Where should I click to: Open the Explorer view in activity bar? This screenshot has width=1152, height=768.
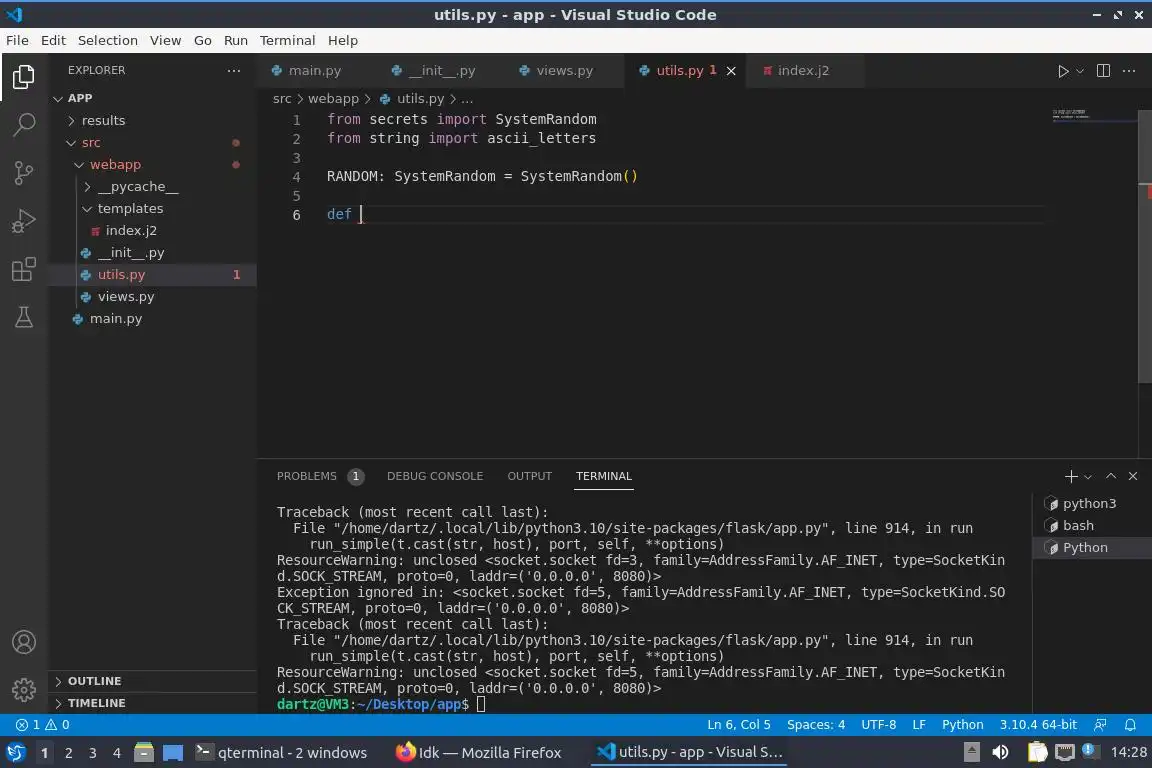pos(24,76)
